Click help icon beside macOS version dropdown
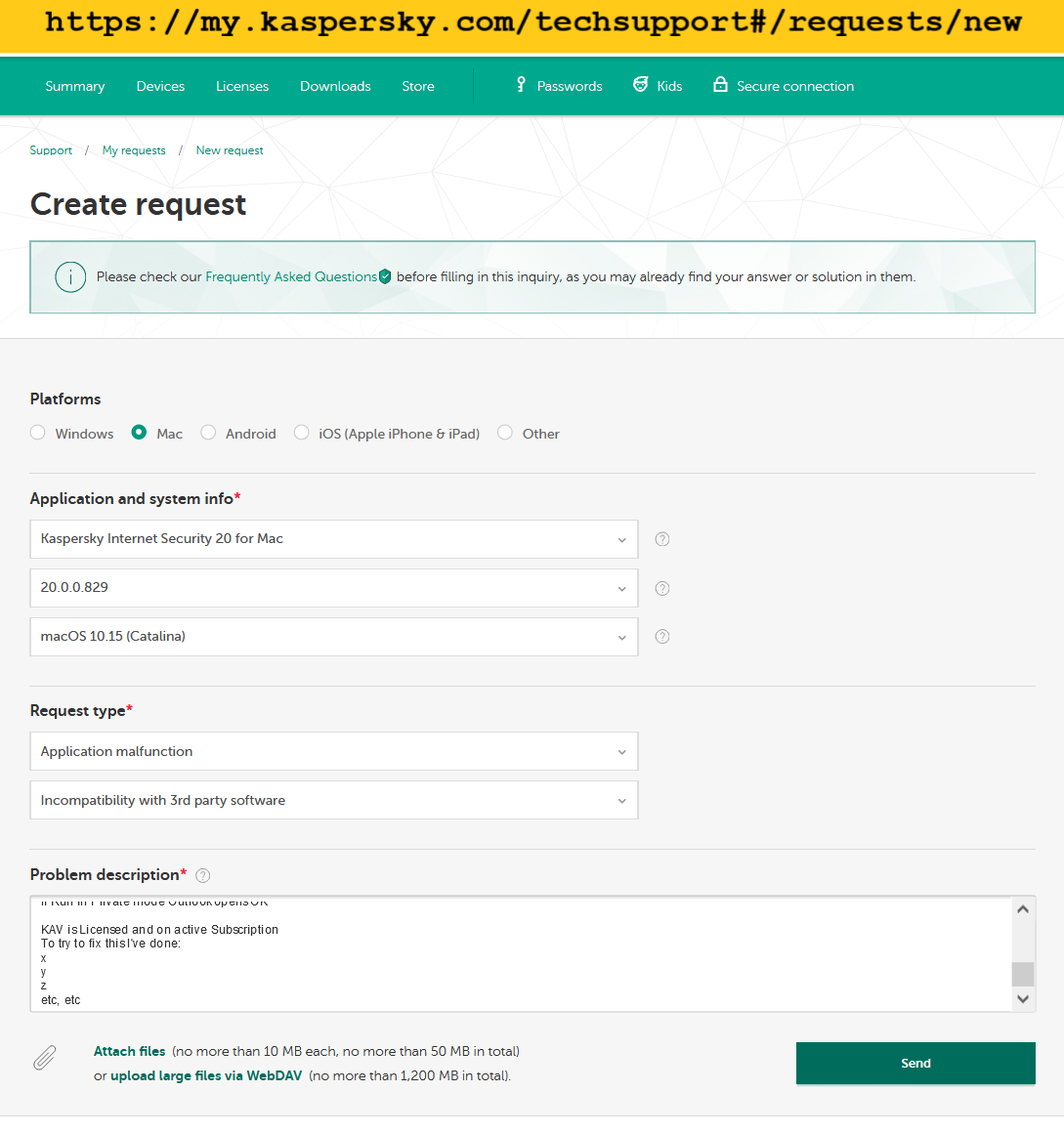The height and width of the screenshot is (1134, 1064). (x=661, y=637)
